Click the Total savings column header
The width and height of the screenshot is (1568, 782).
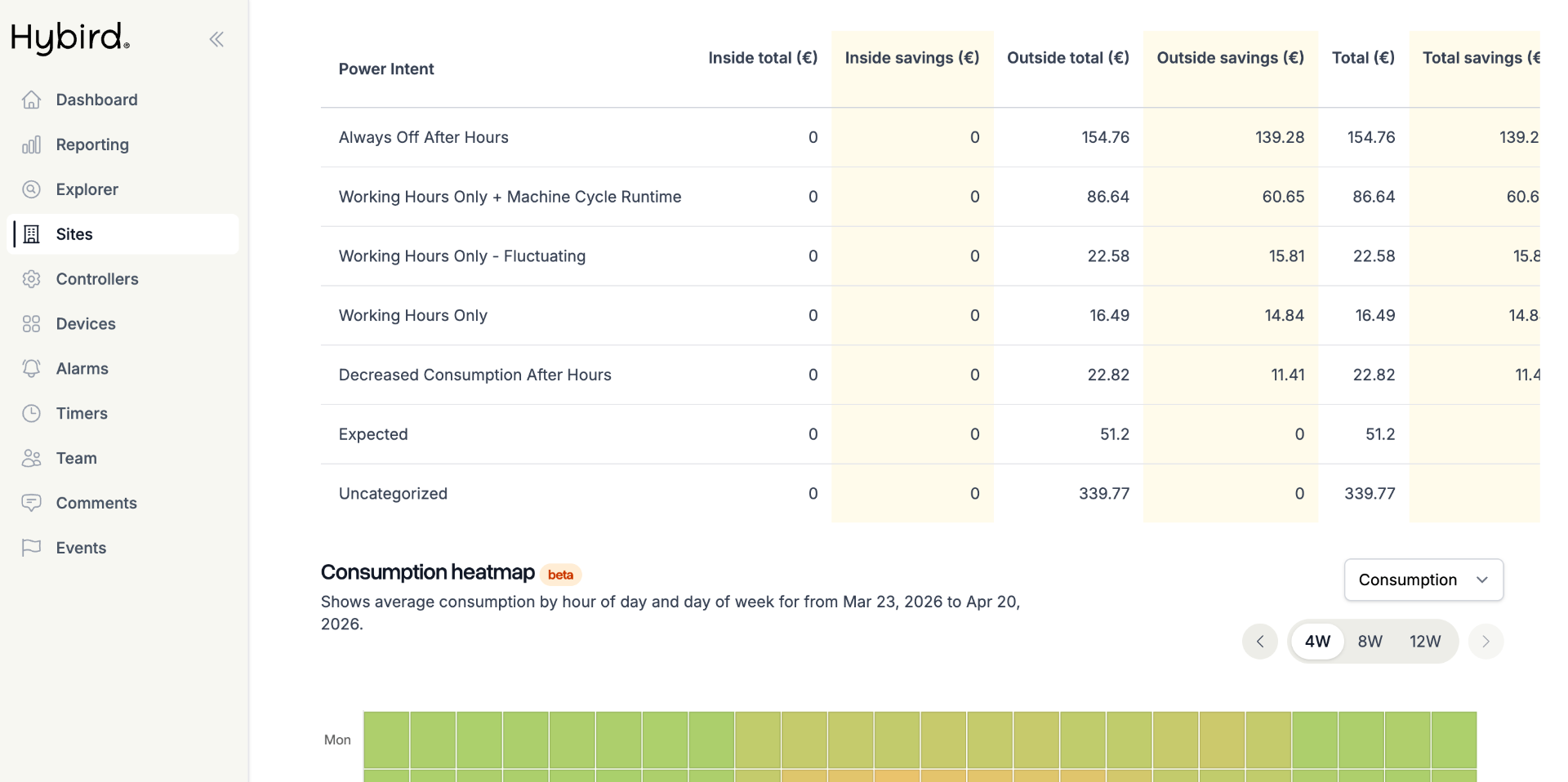pos(1481,58)
